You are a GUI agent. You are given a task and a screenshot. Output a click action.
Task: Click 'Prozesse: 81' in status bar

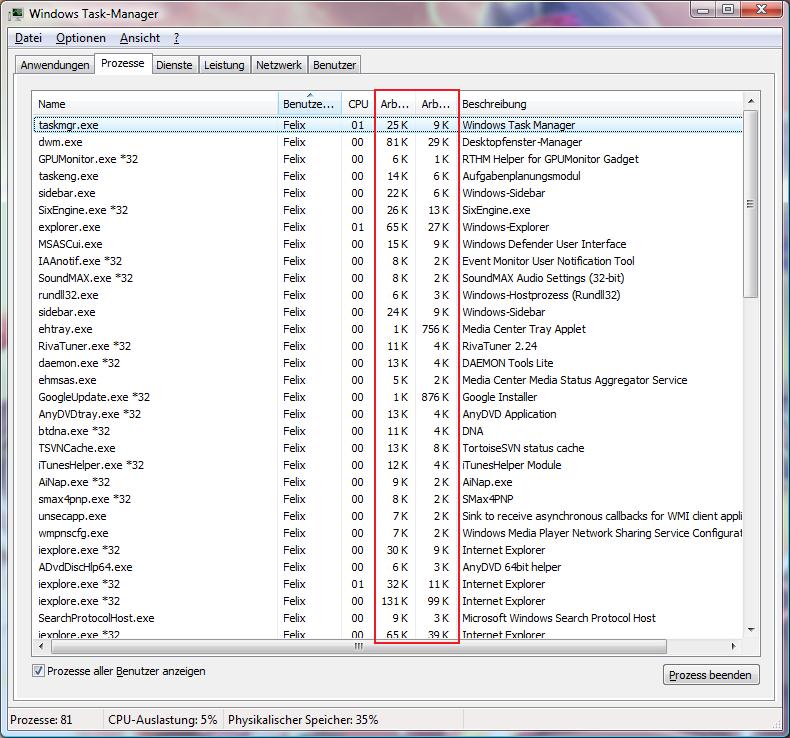pos(41,720)
